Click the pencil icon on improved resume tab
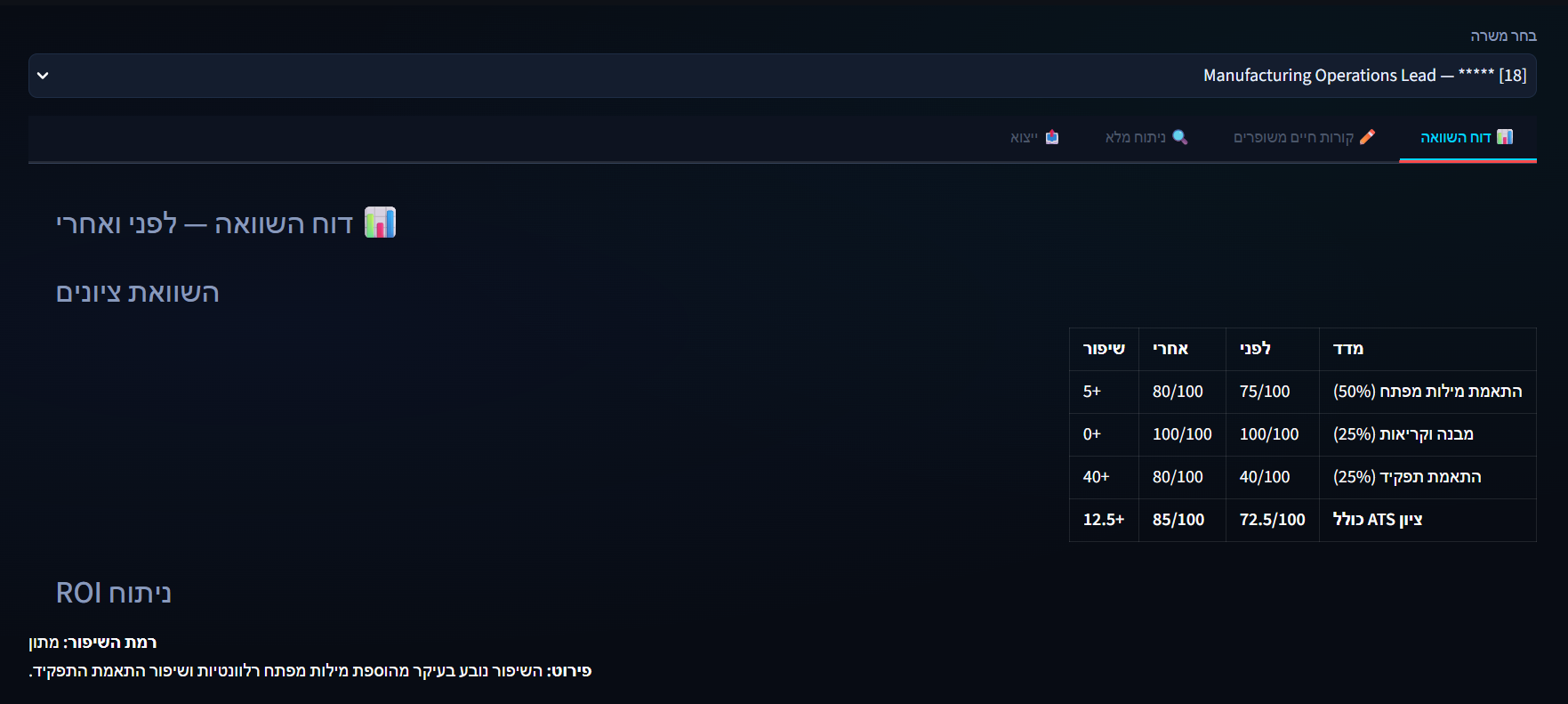The height and width of the screenshot is (704, 1568). [1368, 137]
